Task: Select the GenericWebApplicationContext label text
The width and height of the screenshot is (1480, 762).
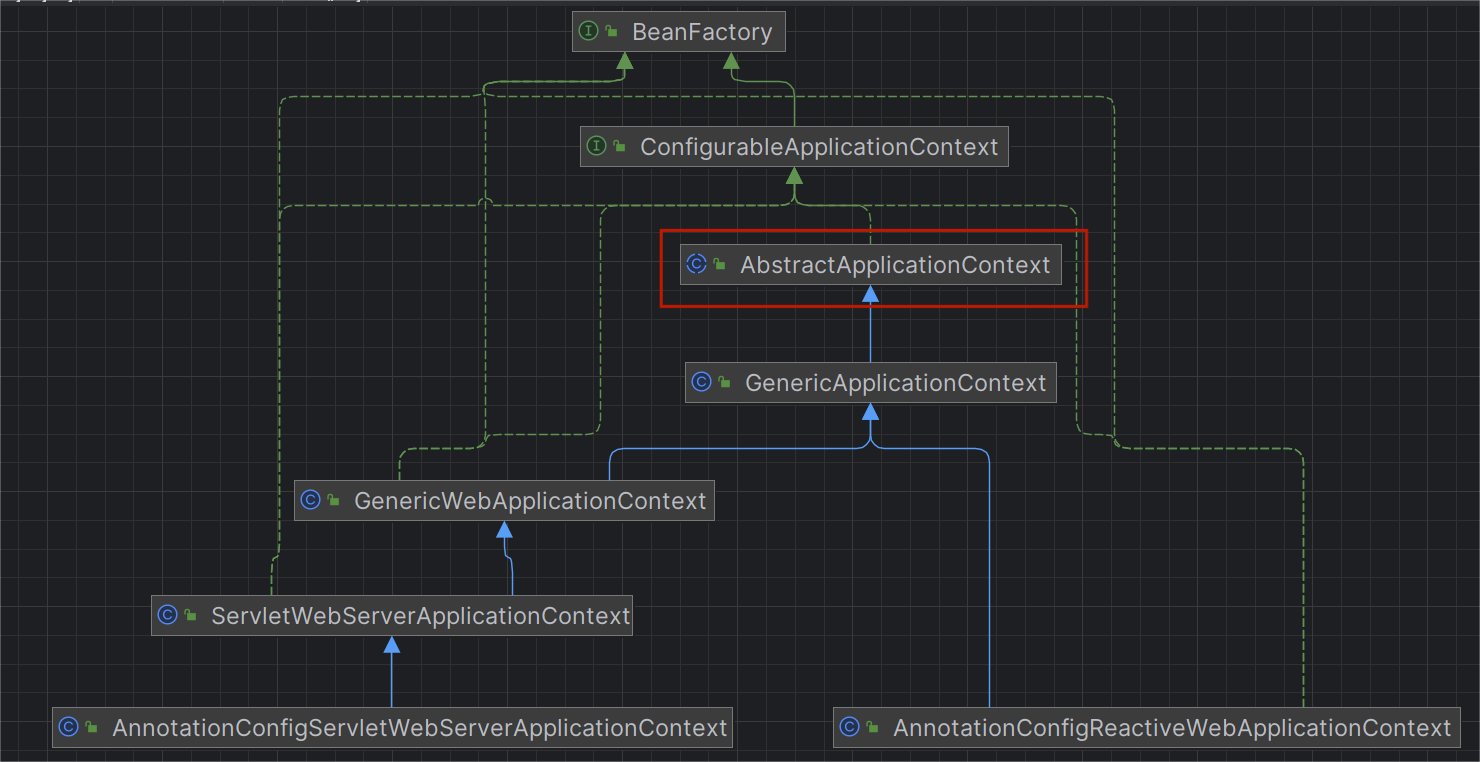Action: click(530, 501)
